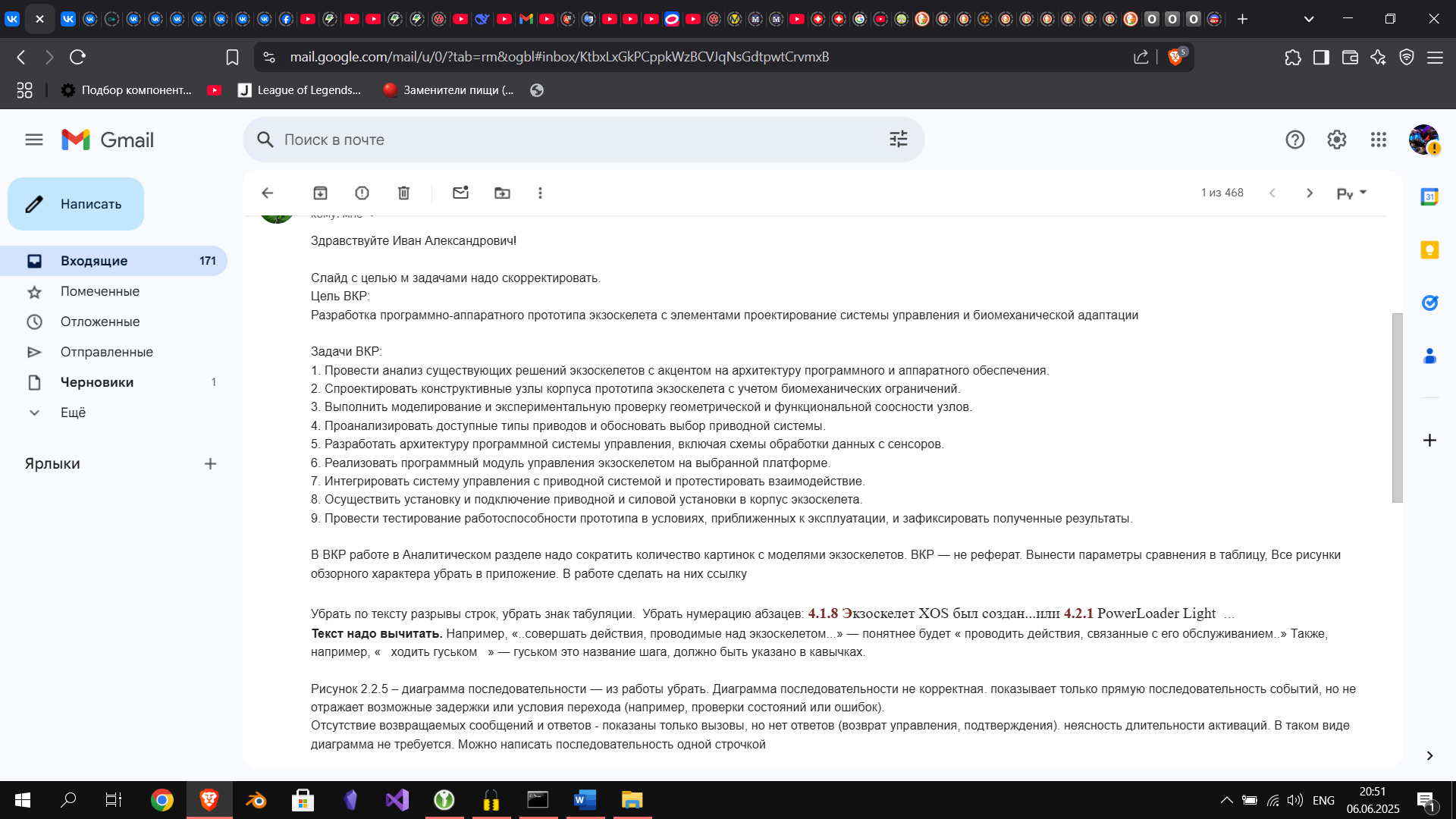Open Google Tasks side panel icon
1456x819 pixels.
click(1429, 303)
